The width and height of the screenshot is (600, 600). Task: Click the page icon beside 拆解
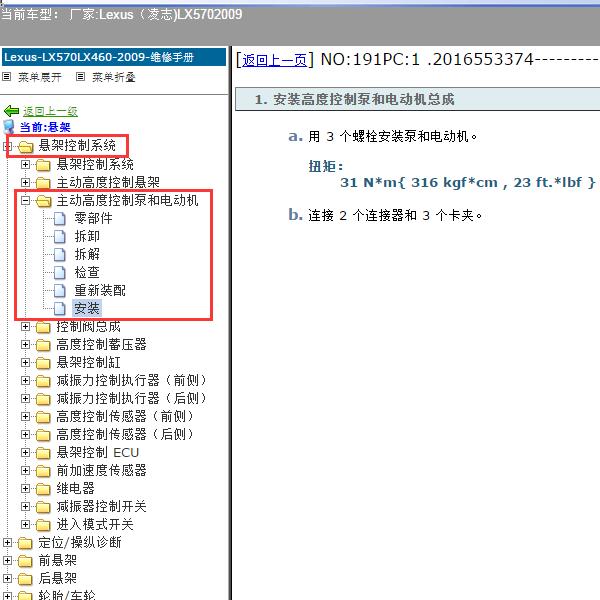pos(60,254)
